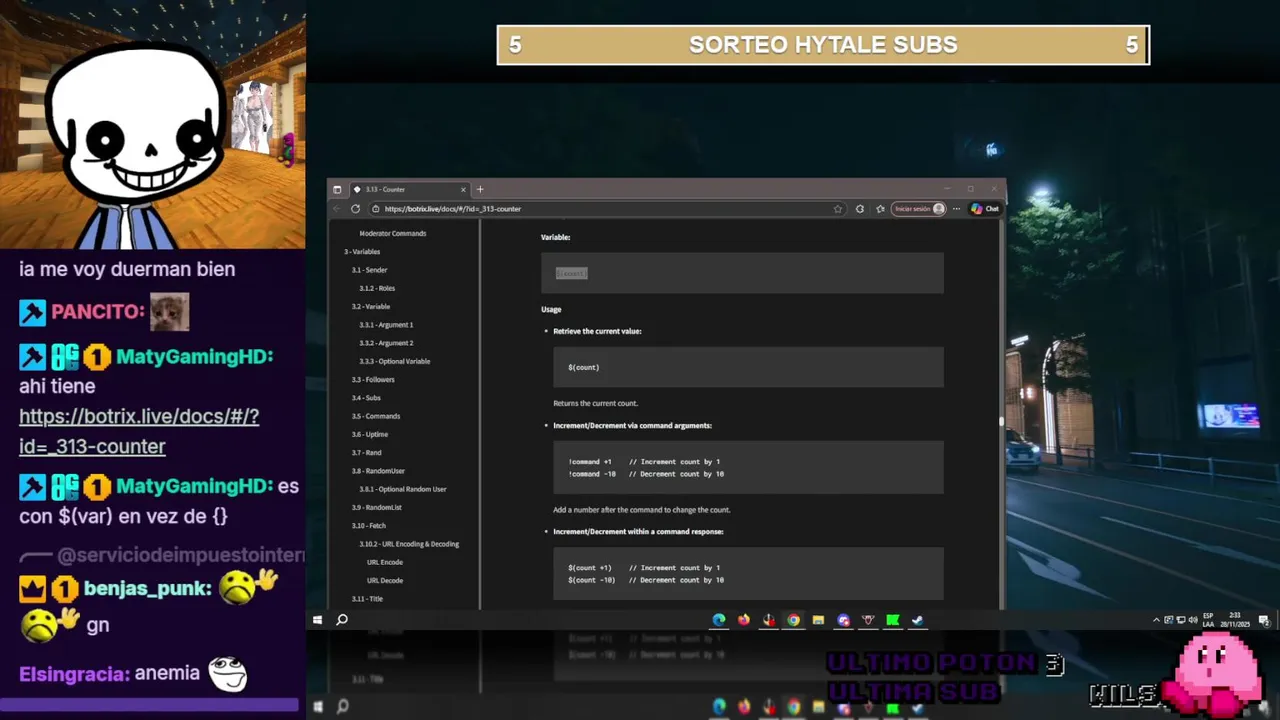Open 3.10.2 - URL Encoding & Decoding entry
Viewport: 1280px width, 720px height.
point(409,544)
